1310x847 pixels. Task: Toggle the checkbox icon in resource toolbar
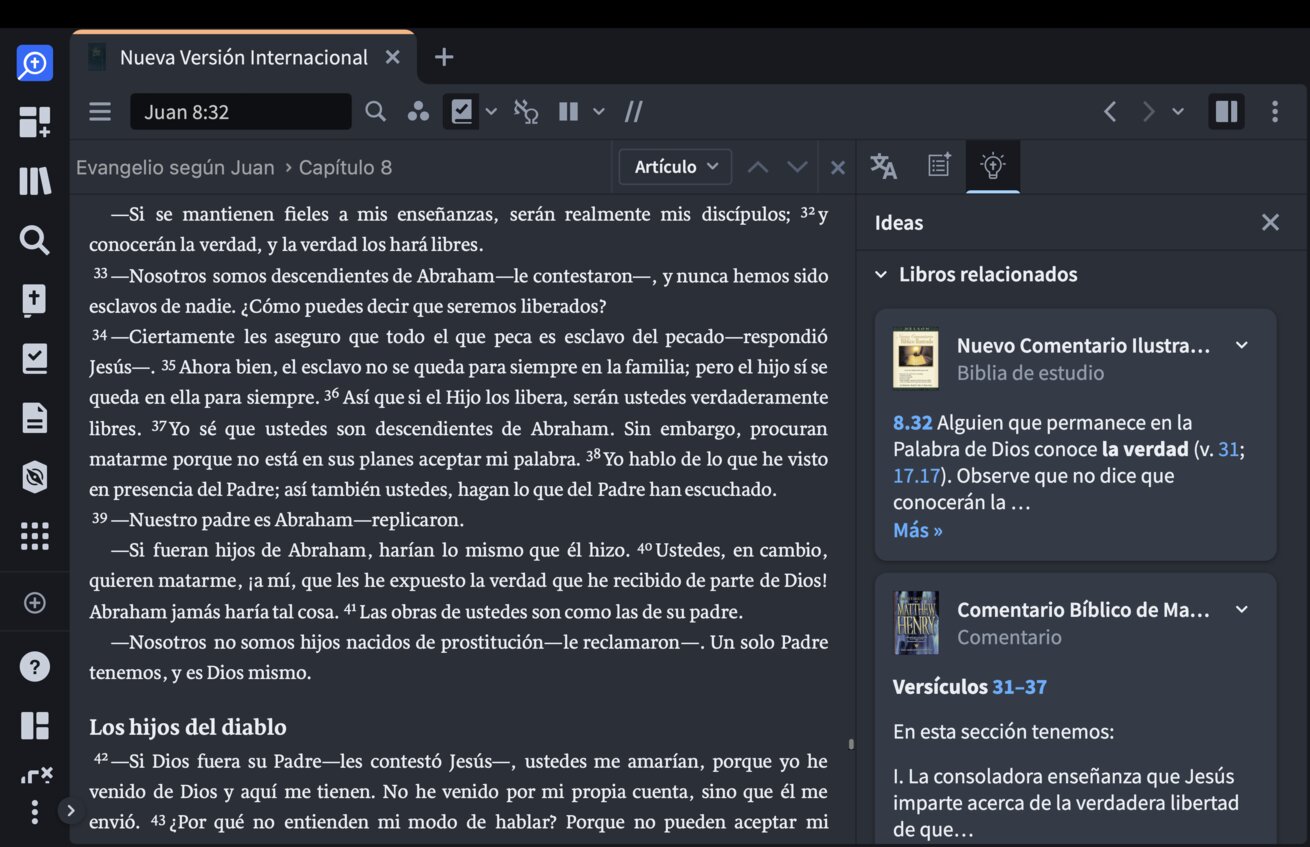(x=461, y=111)
